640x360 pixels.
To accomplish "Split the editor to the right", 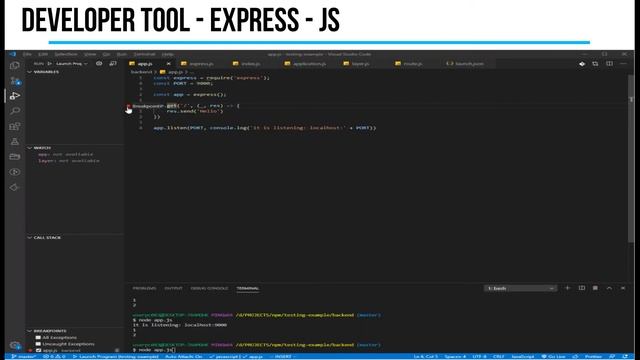I will pyautogui.click(x=609, y=64).
